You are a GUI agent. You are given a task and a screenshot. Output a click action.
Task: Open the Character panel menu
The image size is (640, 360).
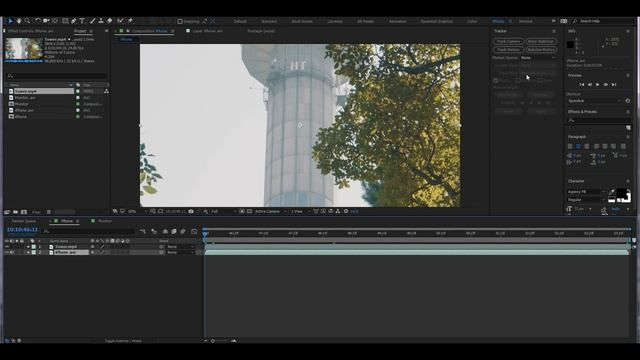click(628, 181)
